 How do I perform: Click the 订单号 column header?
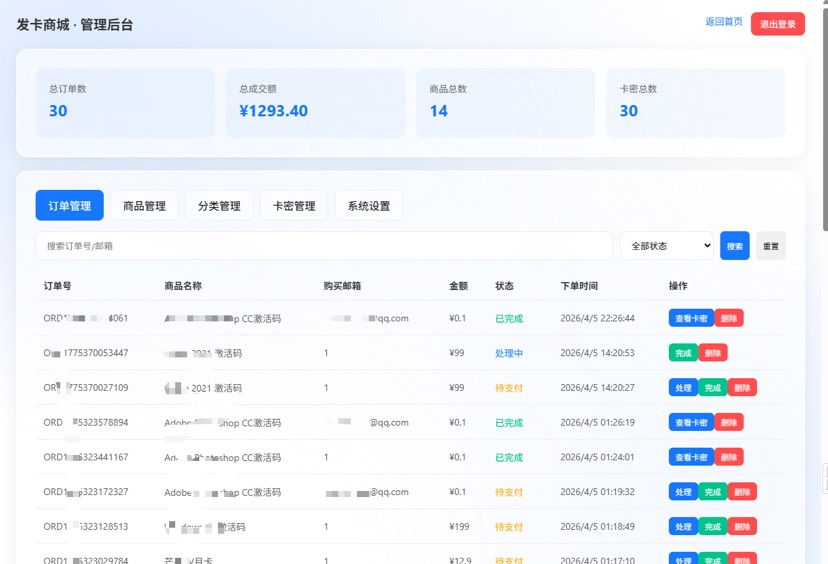57,286
